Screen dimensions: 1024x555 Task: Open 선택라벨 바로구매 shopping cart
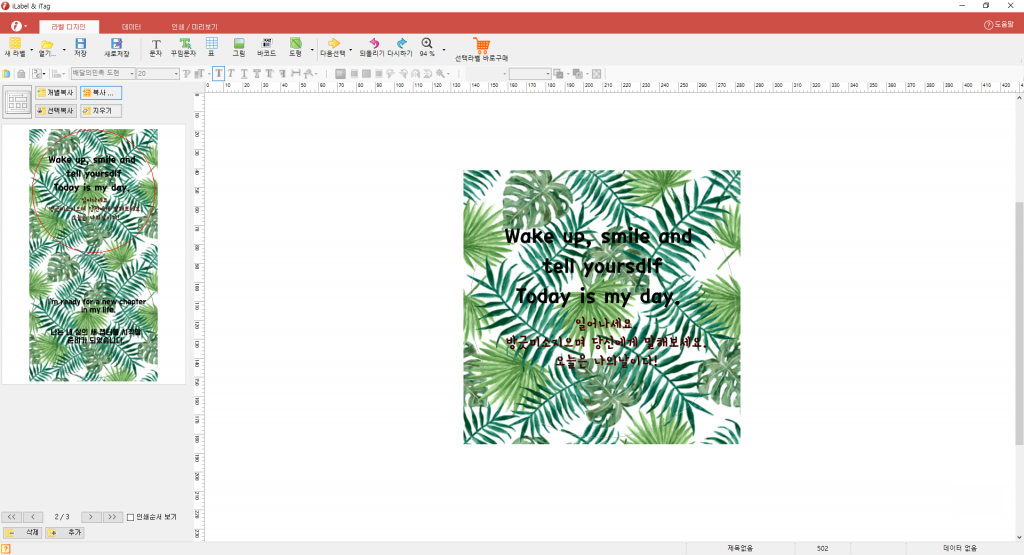tap(481, 48)
